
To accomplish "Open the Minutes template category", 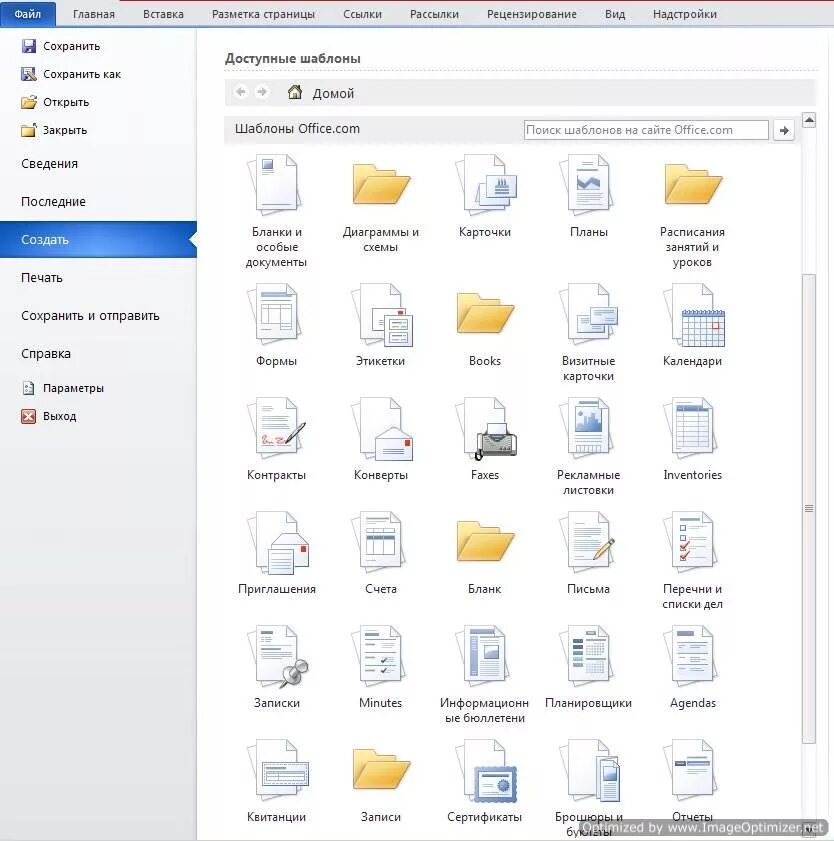I will (380, 667).
